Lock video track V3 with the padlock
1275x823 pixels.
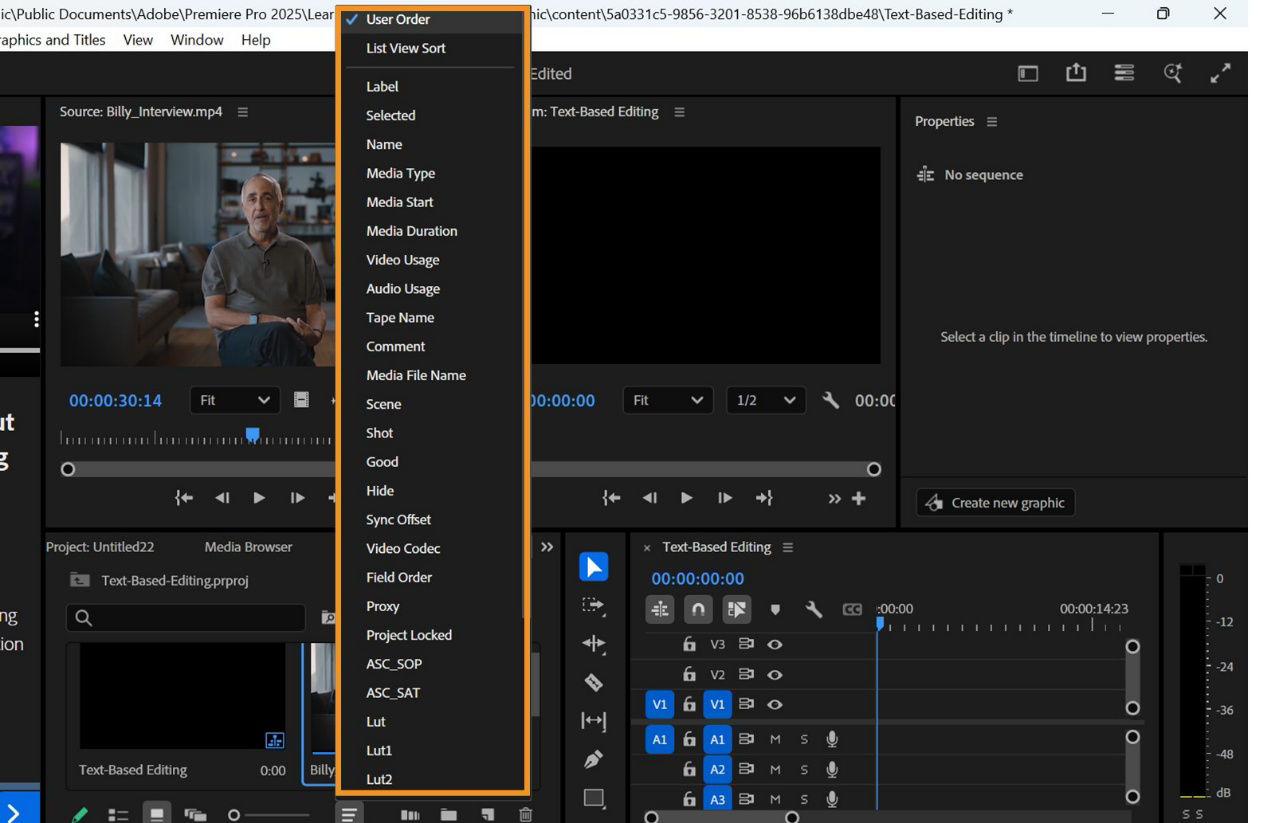pyautogui.click(x=689, y=644)
